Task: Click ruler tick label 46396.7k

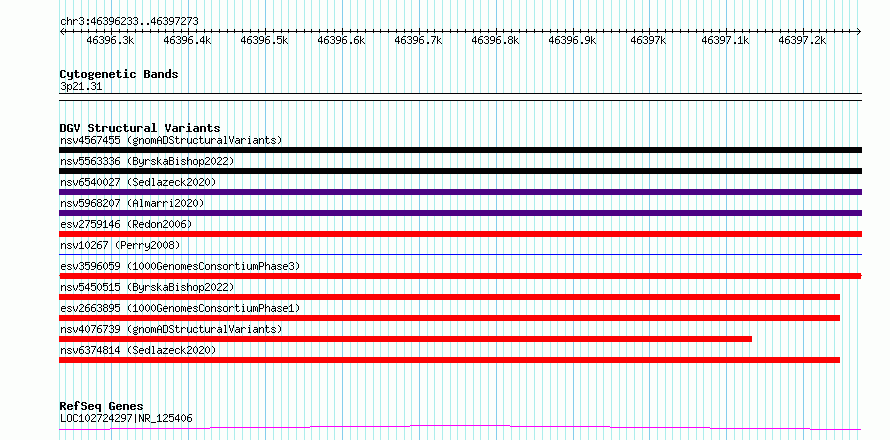Action: [x=418, y=40]
